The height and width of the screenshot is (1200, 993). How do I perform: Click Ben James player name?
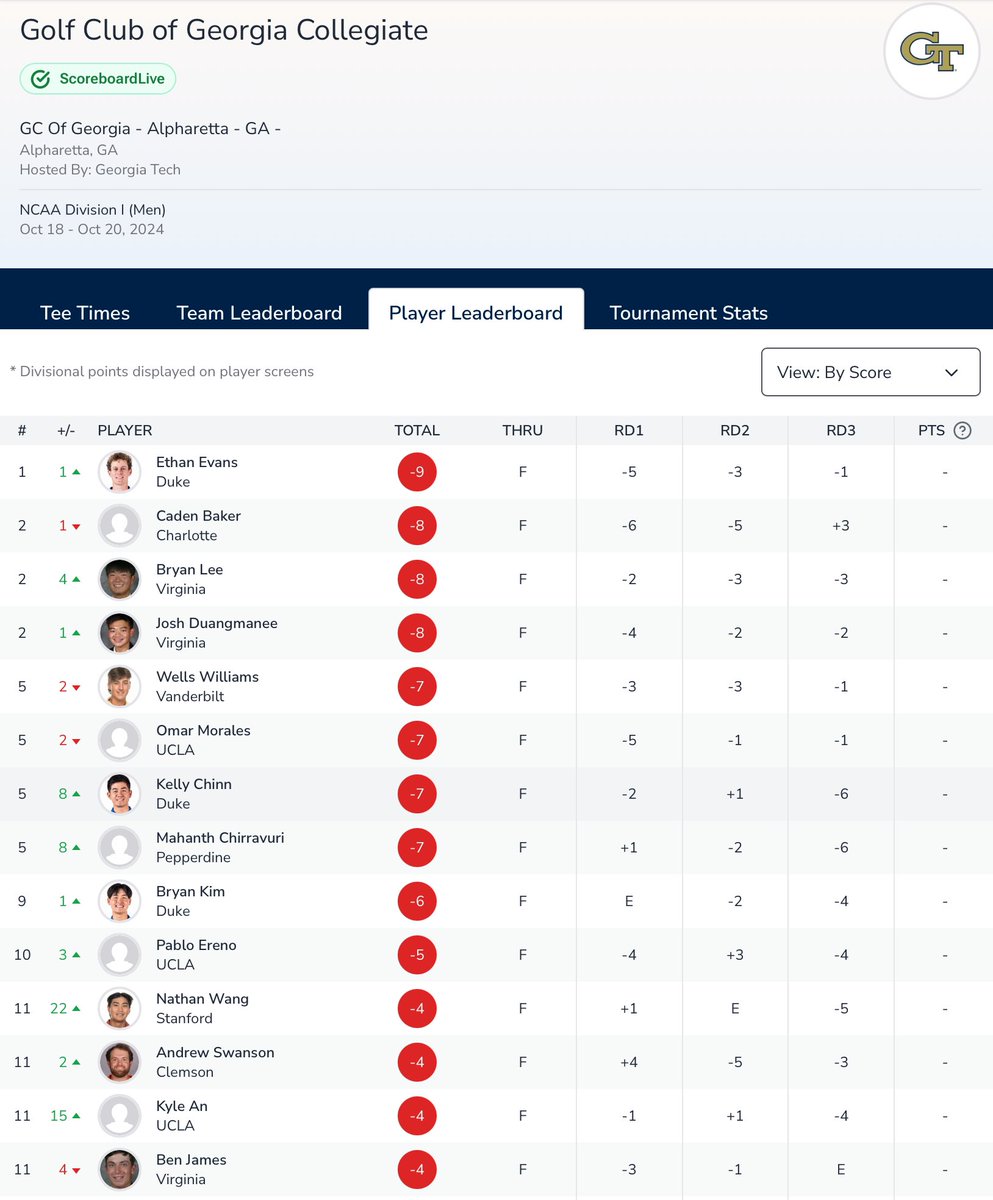tap(191, 1160)
